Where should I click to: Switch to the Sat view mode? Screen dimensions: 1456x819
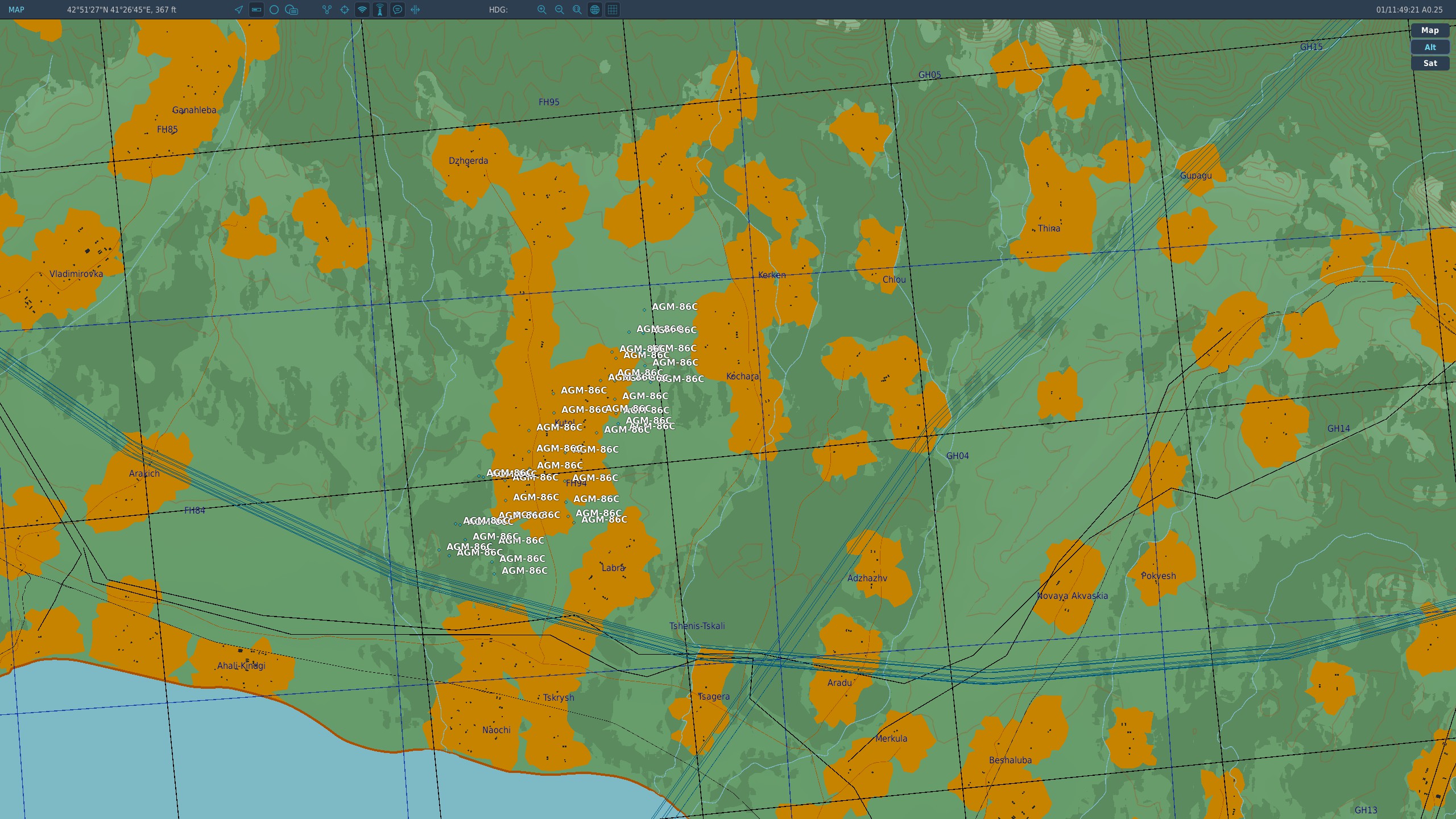[1430, 64]
